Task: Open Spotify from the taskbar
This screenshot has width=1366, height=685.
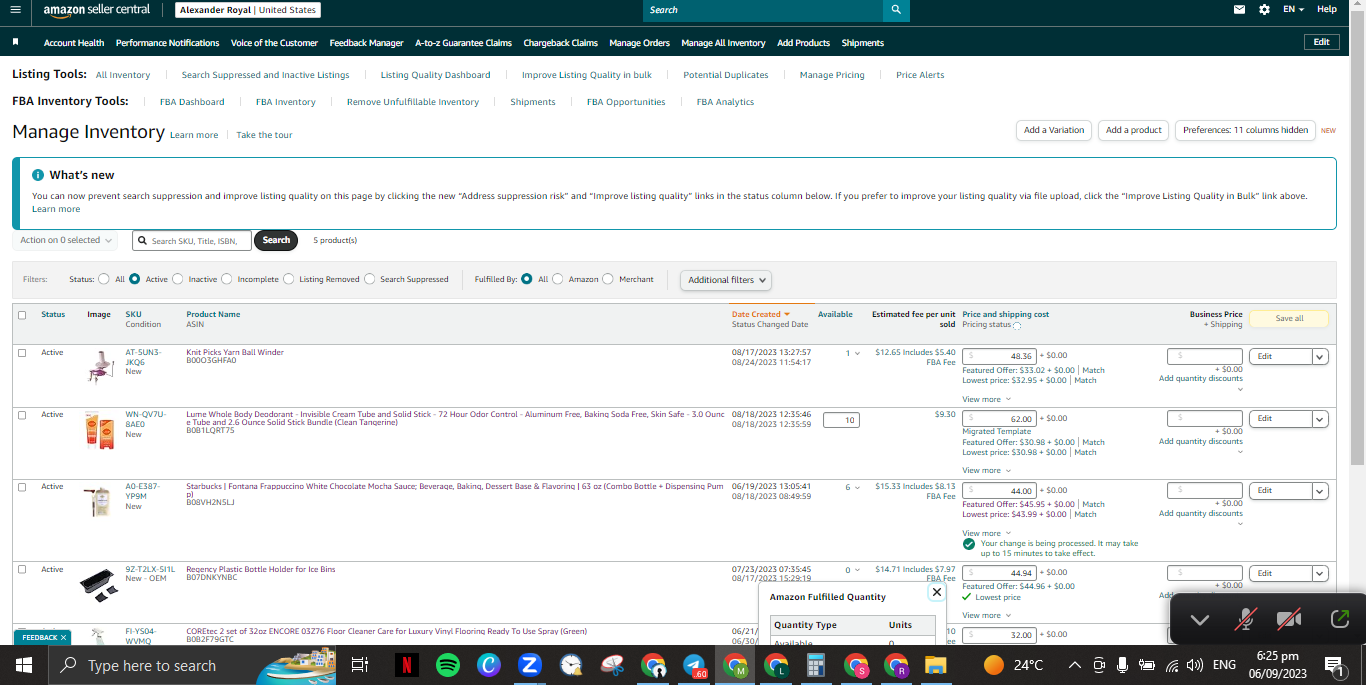Action: (447, 665)
